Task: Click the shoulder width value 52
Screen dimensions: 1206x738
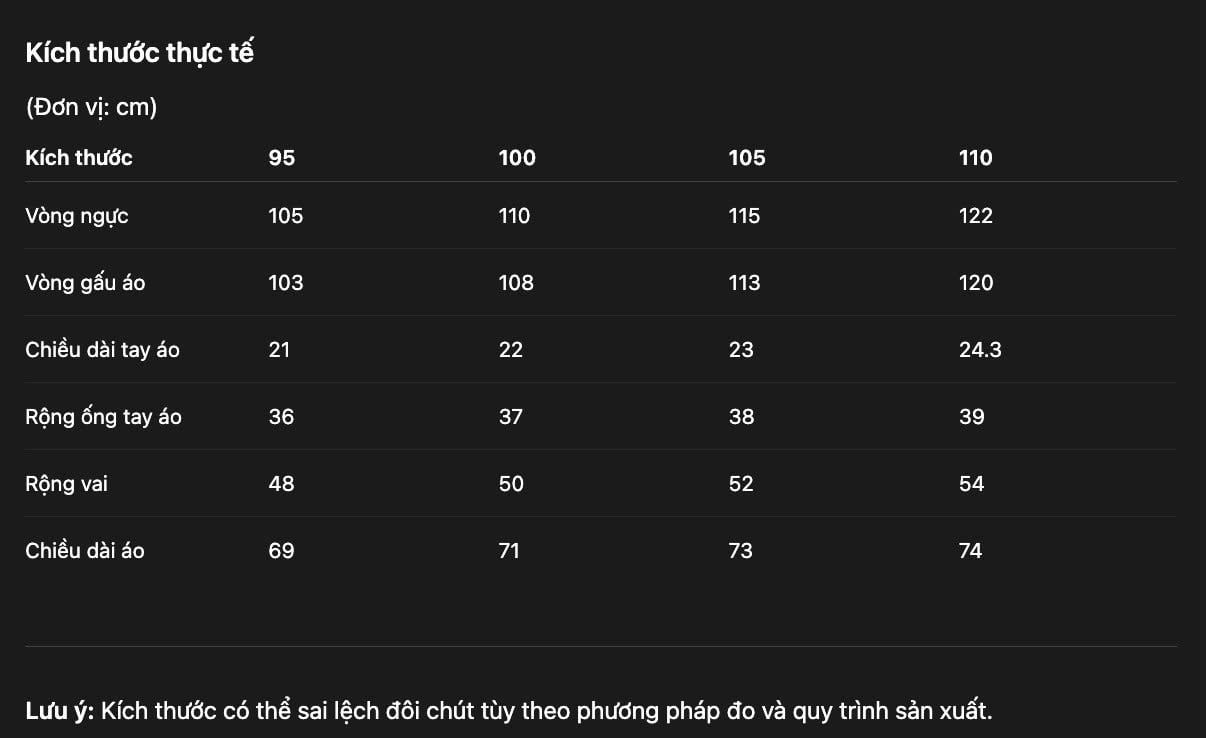Action: 741,484
